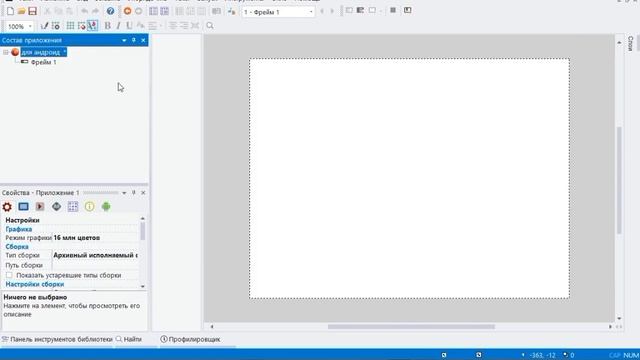Viewport: 640px width, 360px height.
Task: Click 'NUM' indicator in the status bar
Action: point(631,355)
